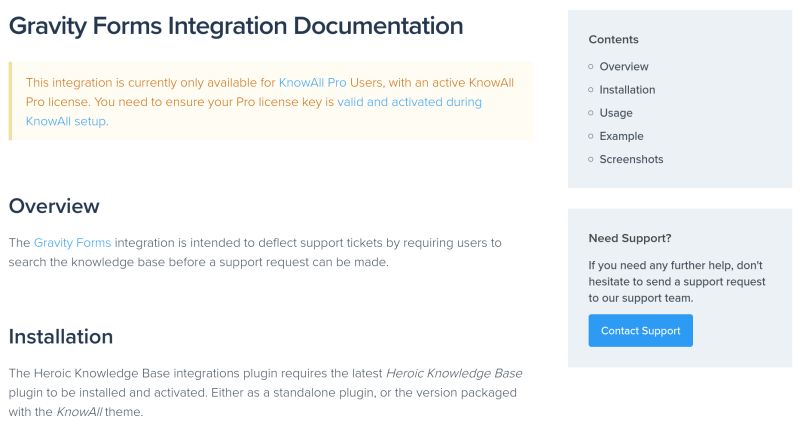Select Example in the Contents list
This screenshot has width=800, height=425.
(x=621, y=136)
